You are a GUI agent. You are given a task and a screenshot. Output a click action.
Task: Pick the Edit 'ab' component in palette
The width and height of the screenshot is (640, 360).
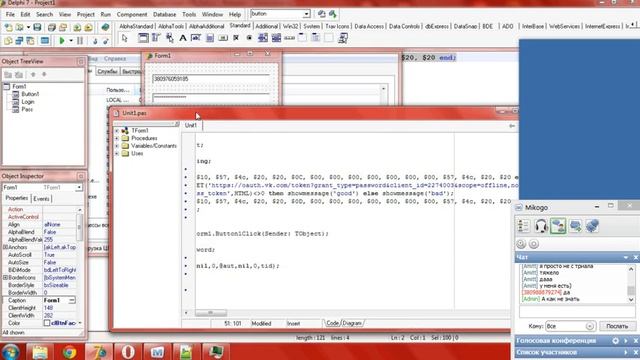pos(196,38)
